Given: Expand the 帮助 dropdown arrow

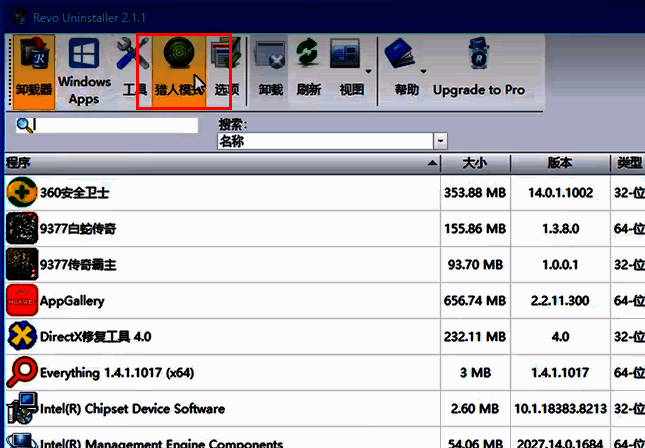Looking at the screenshot, I should pyautogui.click(x=423, y=71).
